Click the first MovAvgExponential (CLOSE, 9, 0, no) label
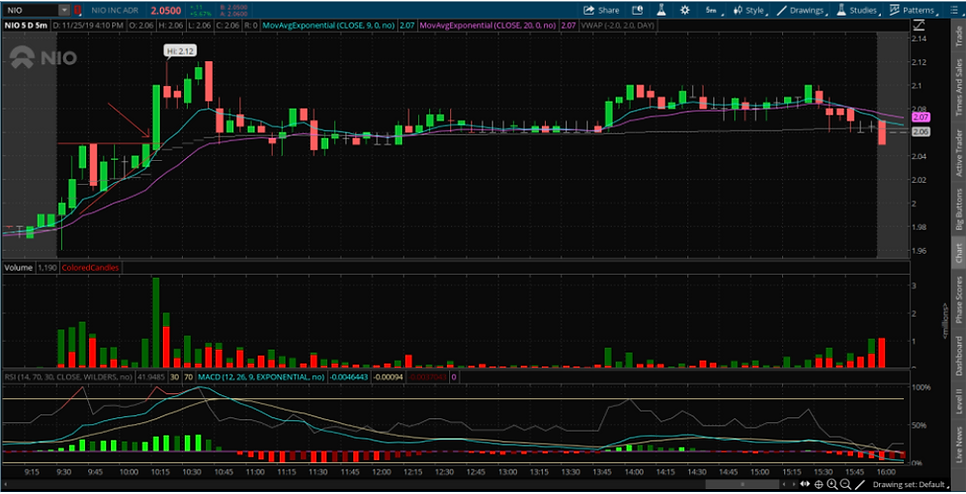966x494 pixels. [x=330, y=26]
